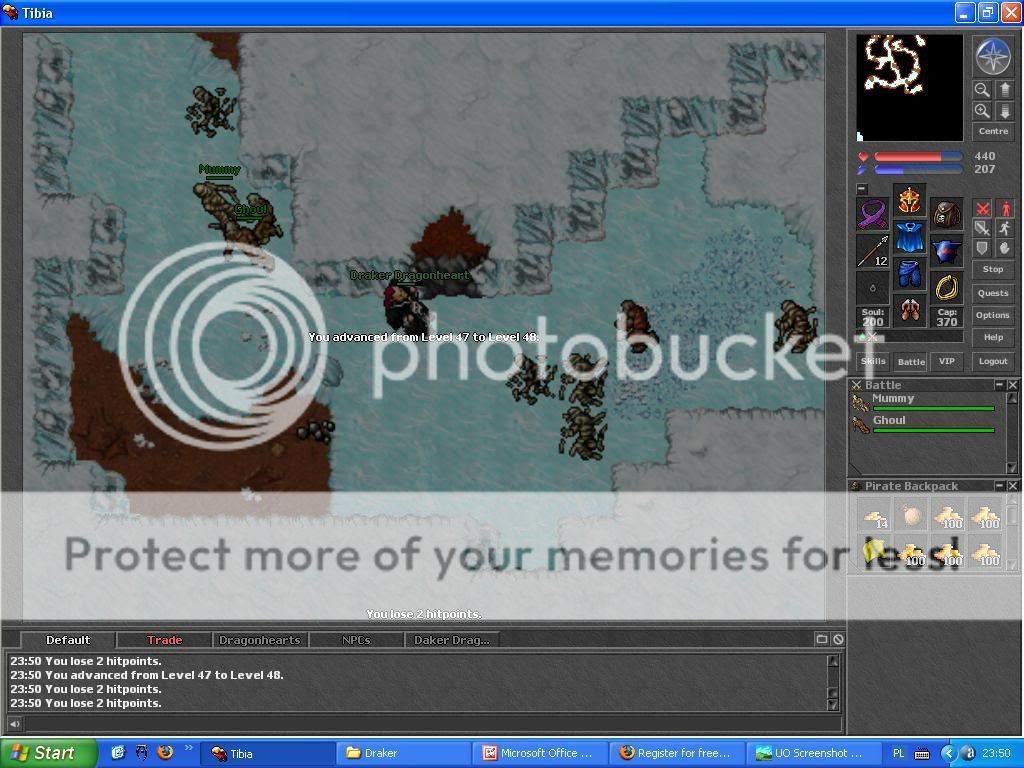Click the circle-slash icon right of chat tabs
Image resolution: width=1024 pixels, height=768 pixels.
(838, 639)
